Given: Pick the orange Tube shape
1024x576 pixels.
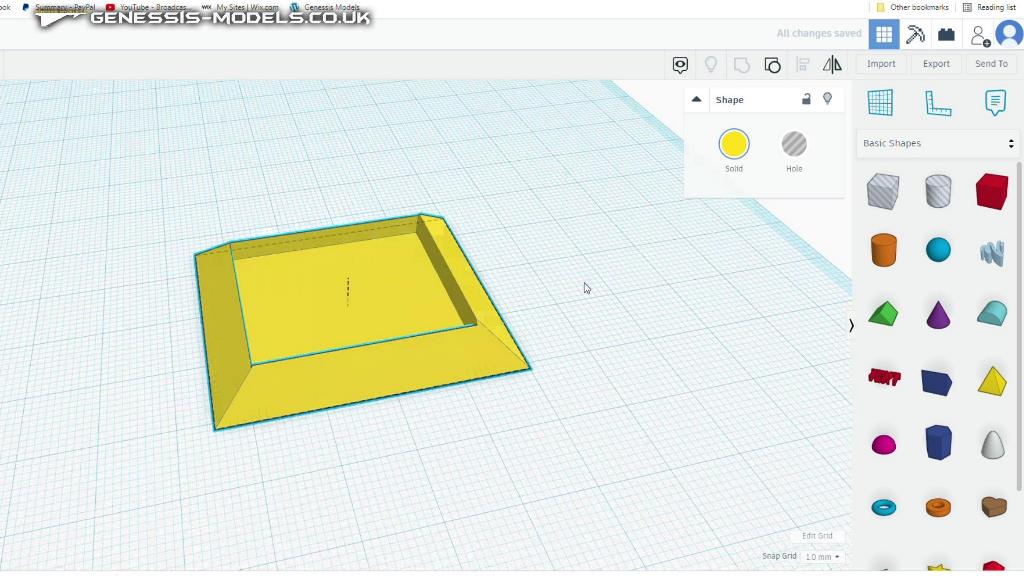Looking at the screenshot, I should click(x=938, y=507).
